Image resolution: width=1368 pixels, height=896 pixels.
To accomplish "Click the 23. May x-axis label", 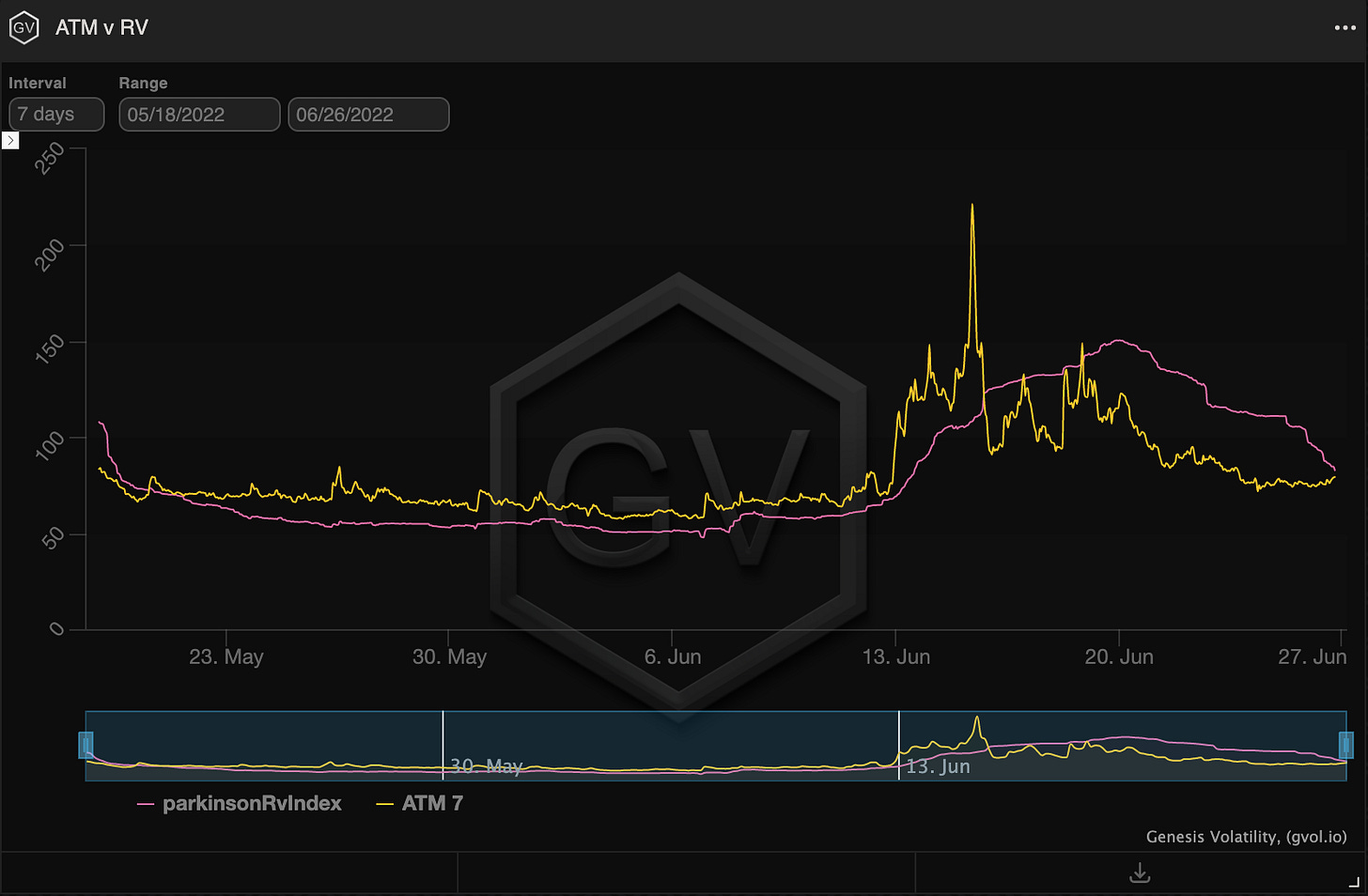I will pos(226,657).
